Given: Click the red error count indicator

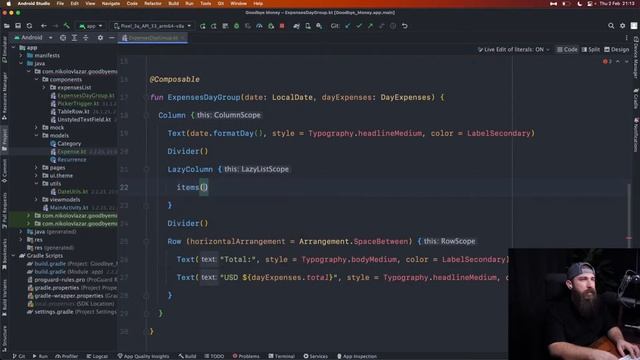Looking at the screenshot, I should [x=607, y=61].
